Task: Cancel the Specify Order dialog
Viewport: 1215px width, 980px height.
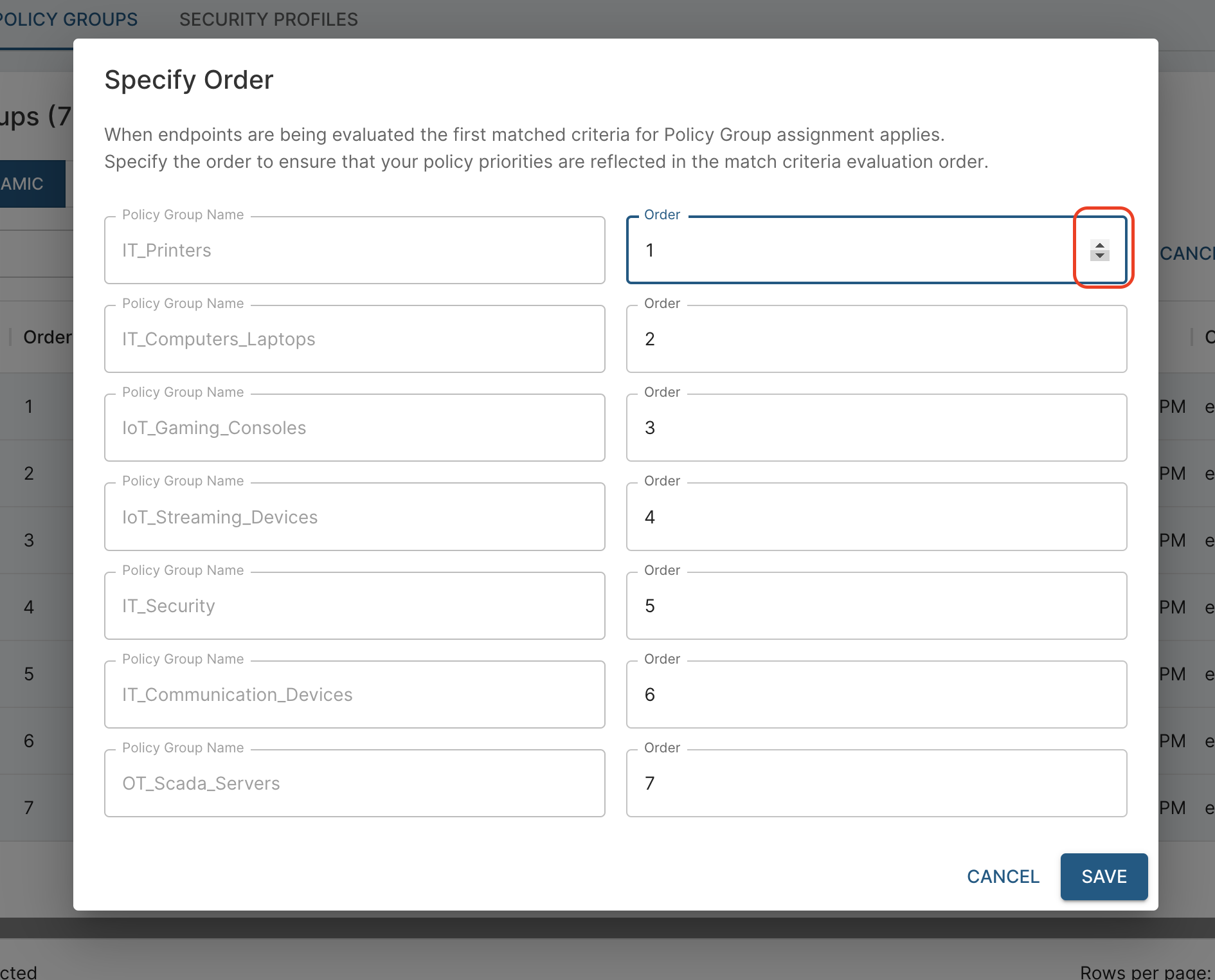Action: (x=1003, y=876)
